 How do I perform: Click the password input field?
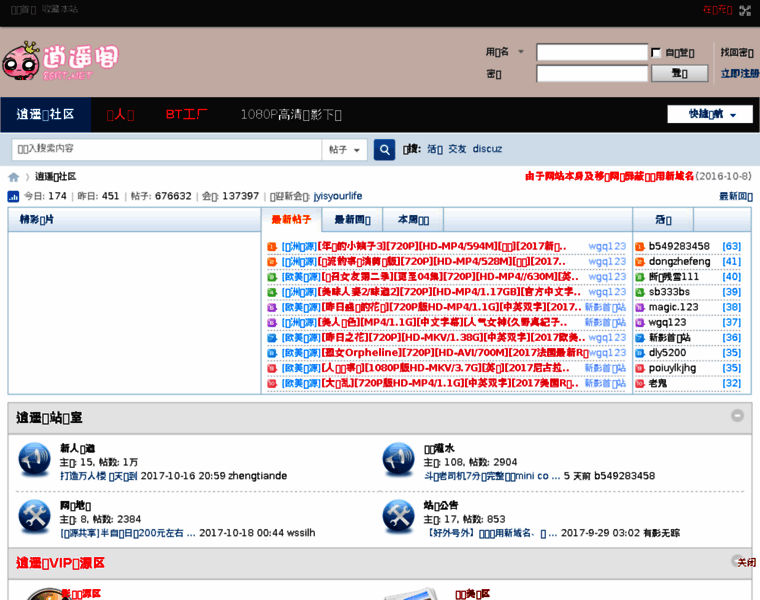click(x=592, y=74)
